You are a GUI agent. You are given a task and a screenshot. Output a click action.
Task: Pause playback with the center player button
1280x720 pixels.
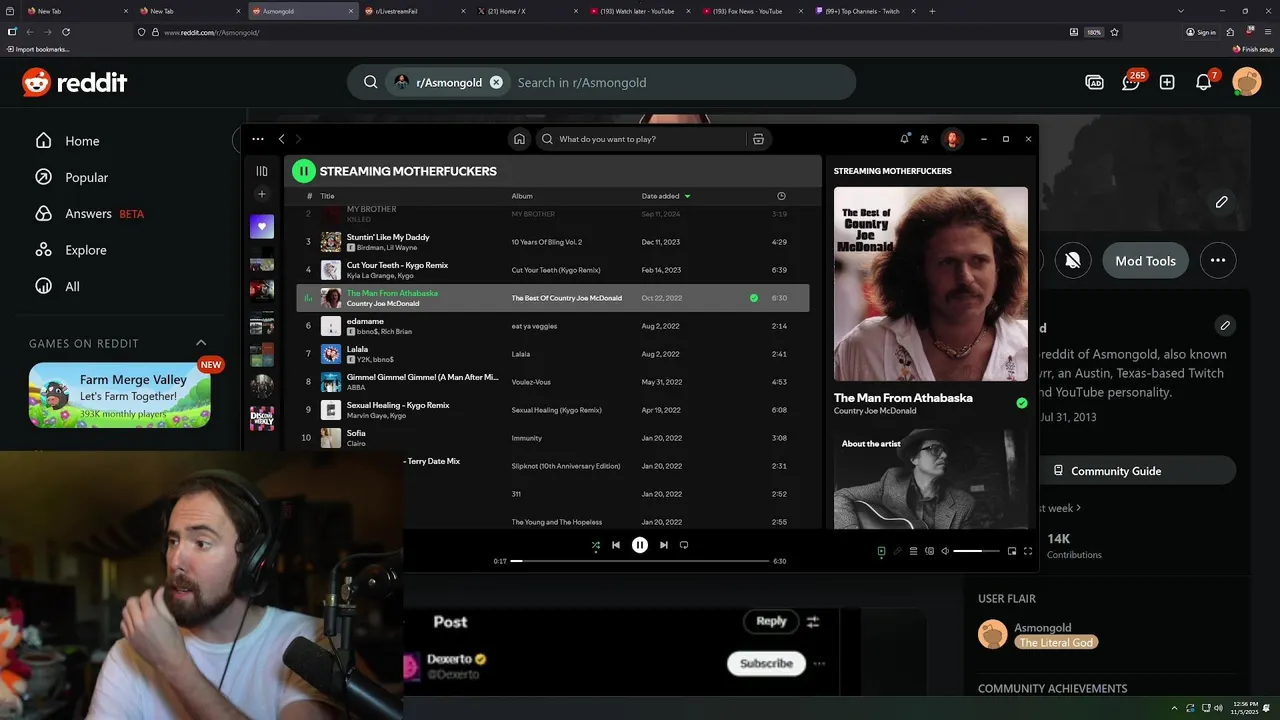coord(640,545)
